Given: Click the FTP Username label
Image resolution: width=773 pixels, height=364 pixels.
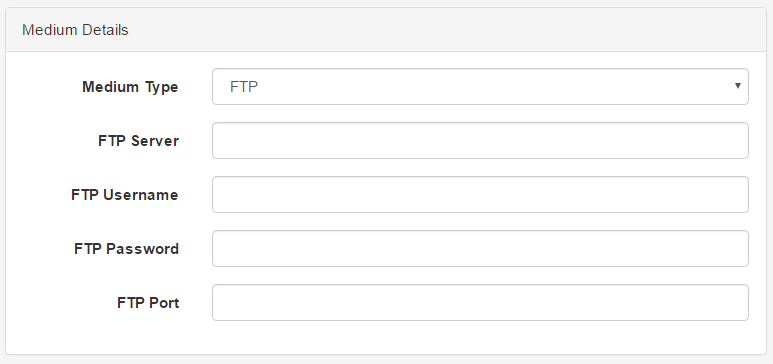Looking at the screenshot, I should (125, 195).
